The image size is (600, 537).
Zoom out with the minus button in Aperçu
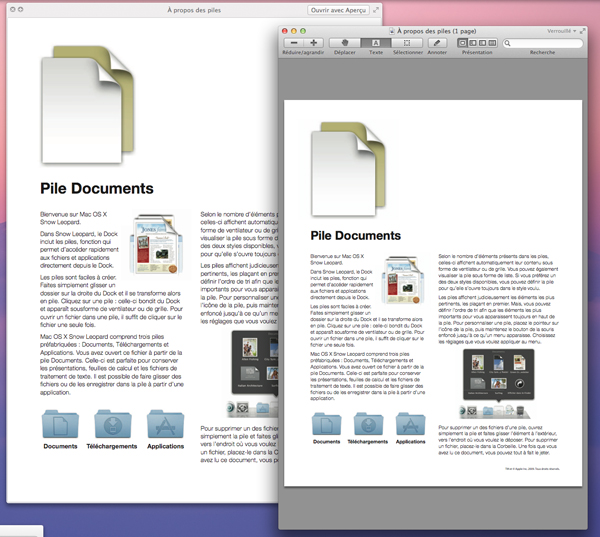coord(294,43)
